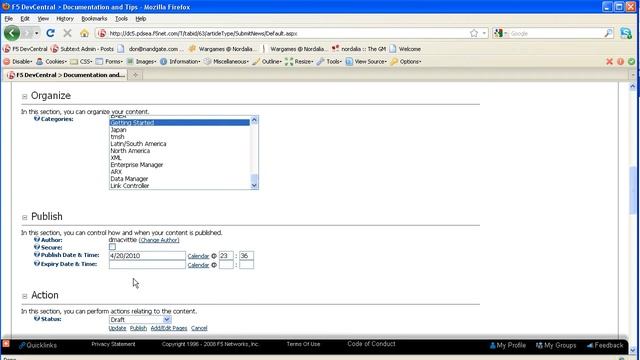Click the orange warning developer toolbar icon
This screenshot has height=360, width=640.
click(x=620, y=62)
